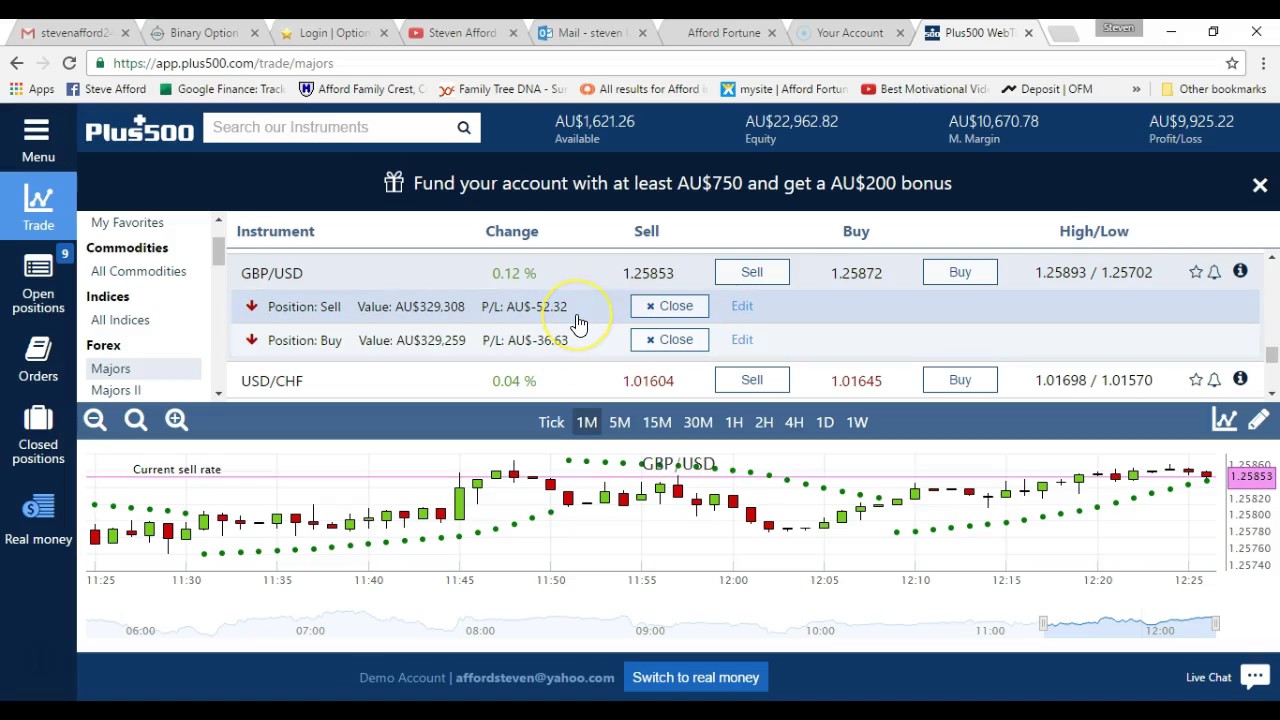
Task: Add USD/CHF to favorites star
Action: pyautogui.click(x=1195, y=380)
